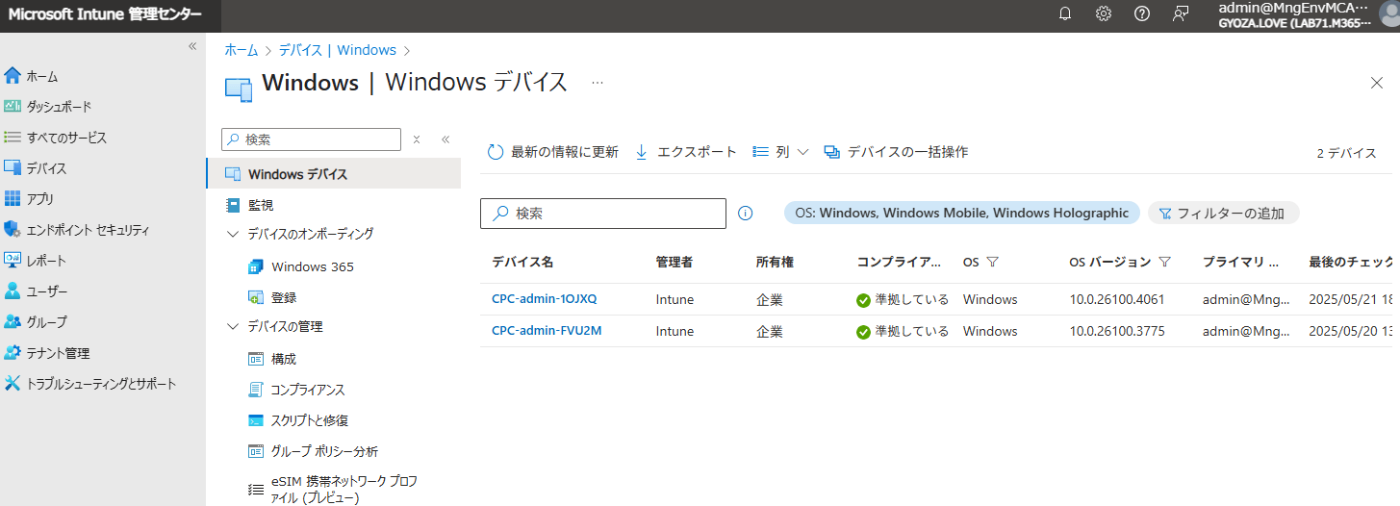Click OS version 10.0.26100.3775 cell
This screenshot has height=506, width=1400.
click(1117, 331)
